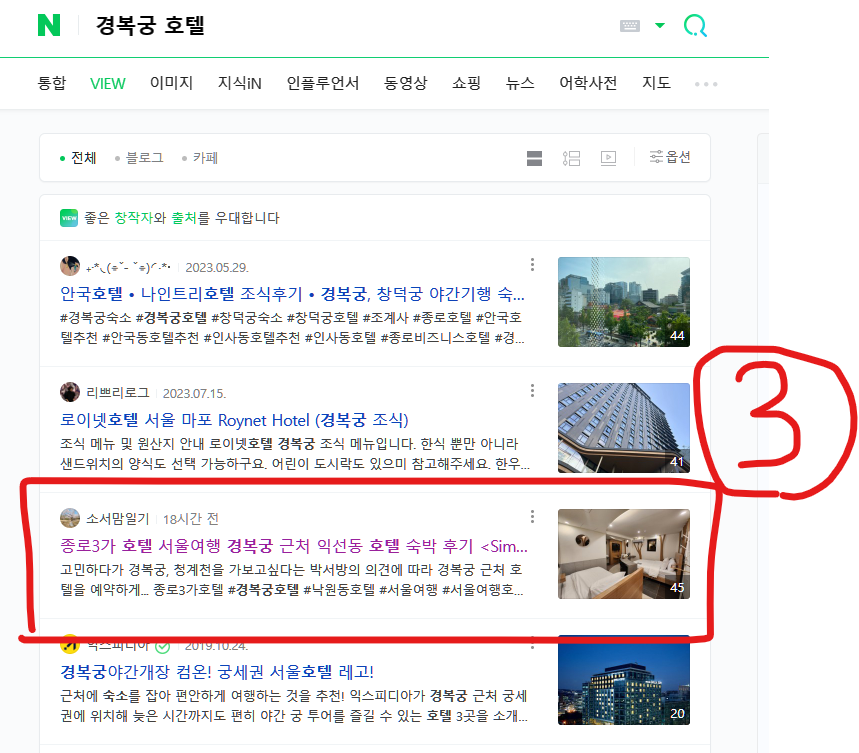
Task: Open profile avatar of the 2023.05.29 post
Action: tap(70, 266)
